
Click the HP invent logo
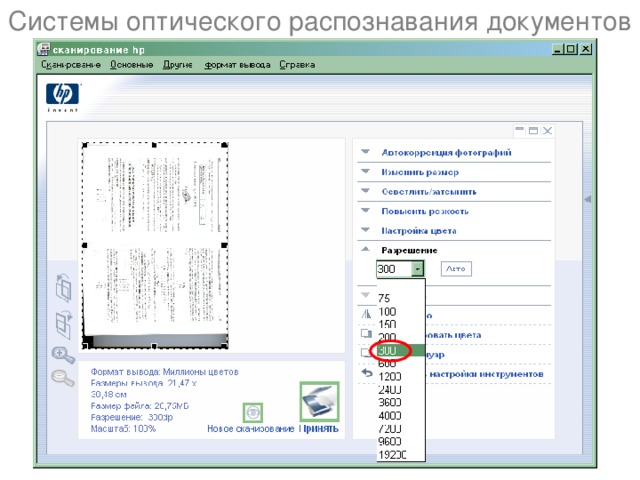tap(62, 97)
